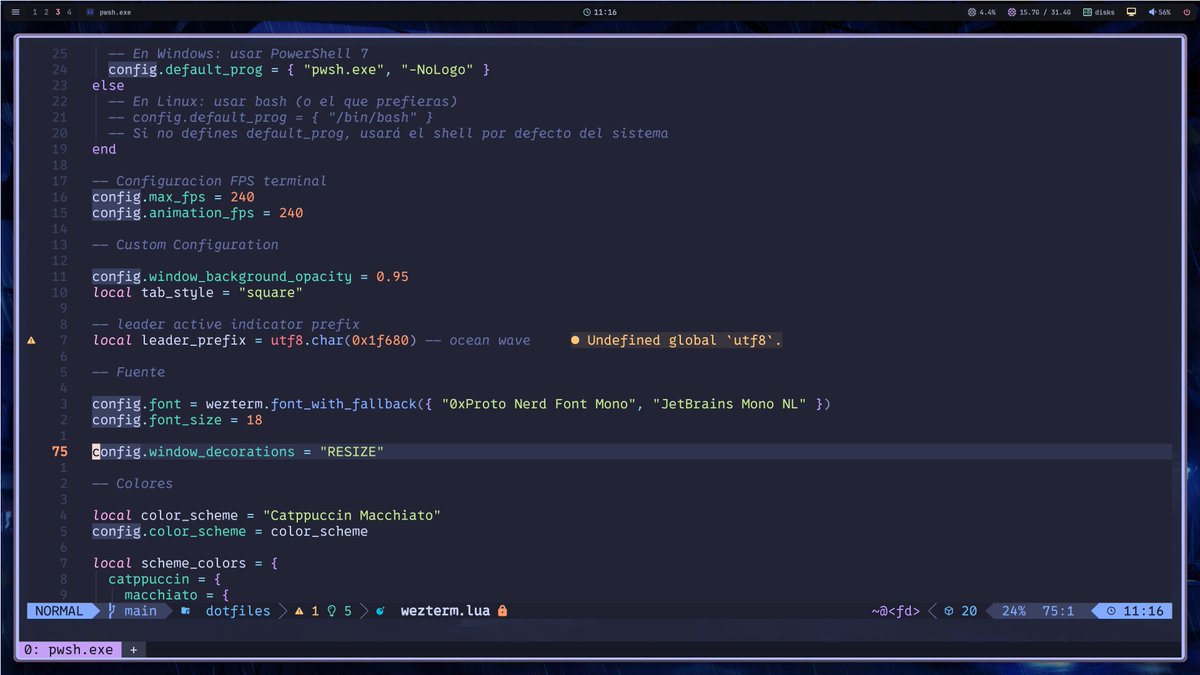Click the 'local scheme_colors = {' line
Viewport: 1200px width, 675px height.
tap(185, 564)
